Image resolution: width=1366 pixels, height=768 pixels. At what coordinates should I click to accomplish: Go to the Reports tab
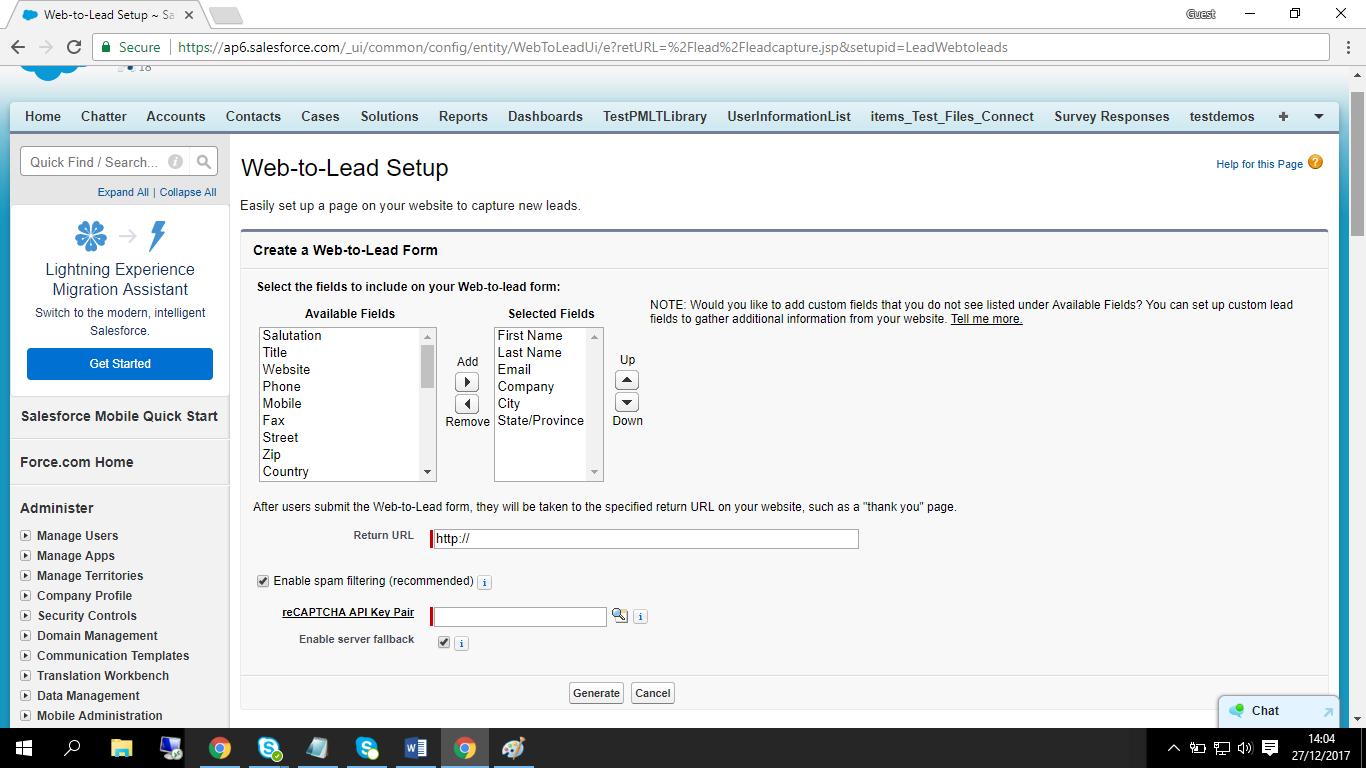click(x=463, y=116)
